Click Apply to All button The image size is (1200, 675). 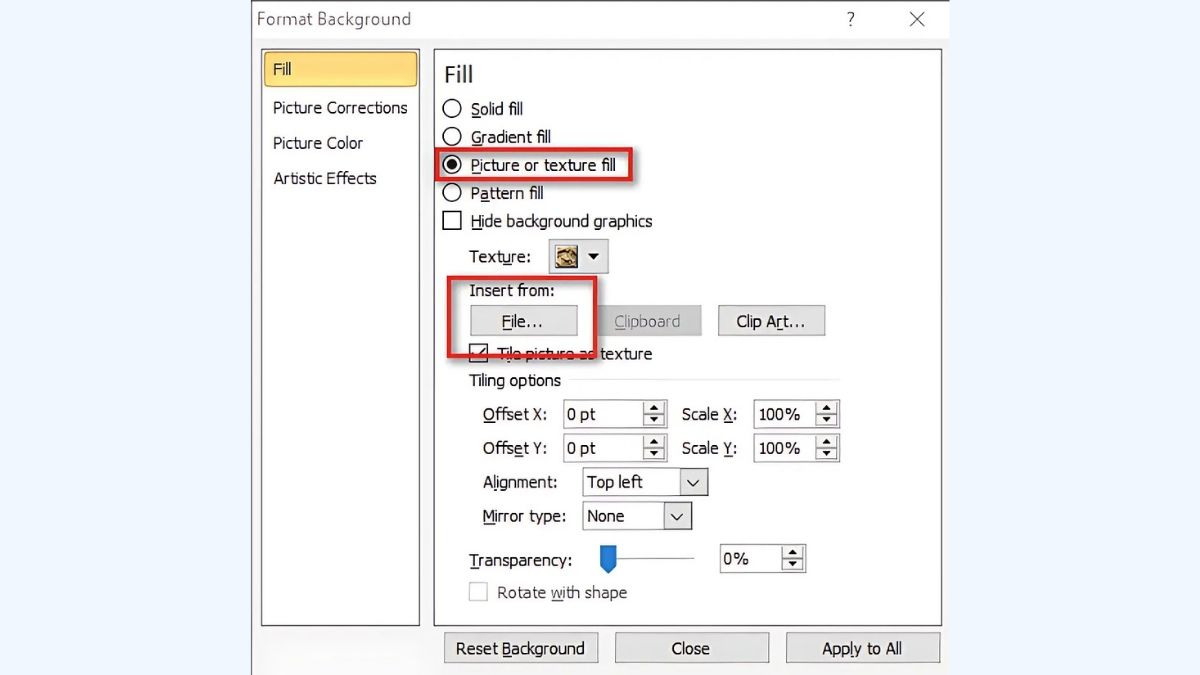click(862, 648)
